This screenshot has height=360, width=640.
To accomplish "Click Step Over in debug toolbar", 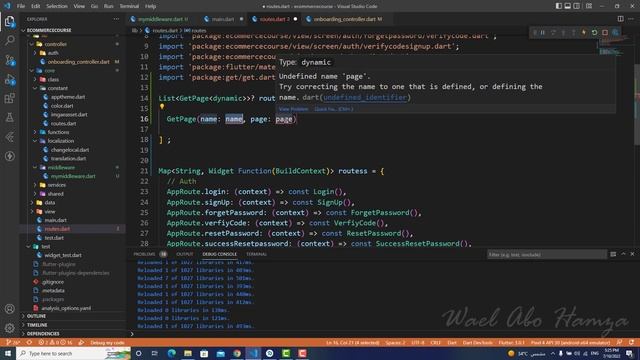I will pyautogui.click(x=553, y=32).
